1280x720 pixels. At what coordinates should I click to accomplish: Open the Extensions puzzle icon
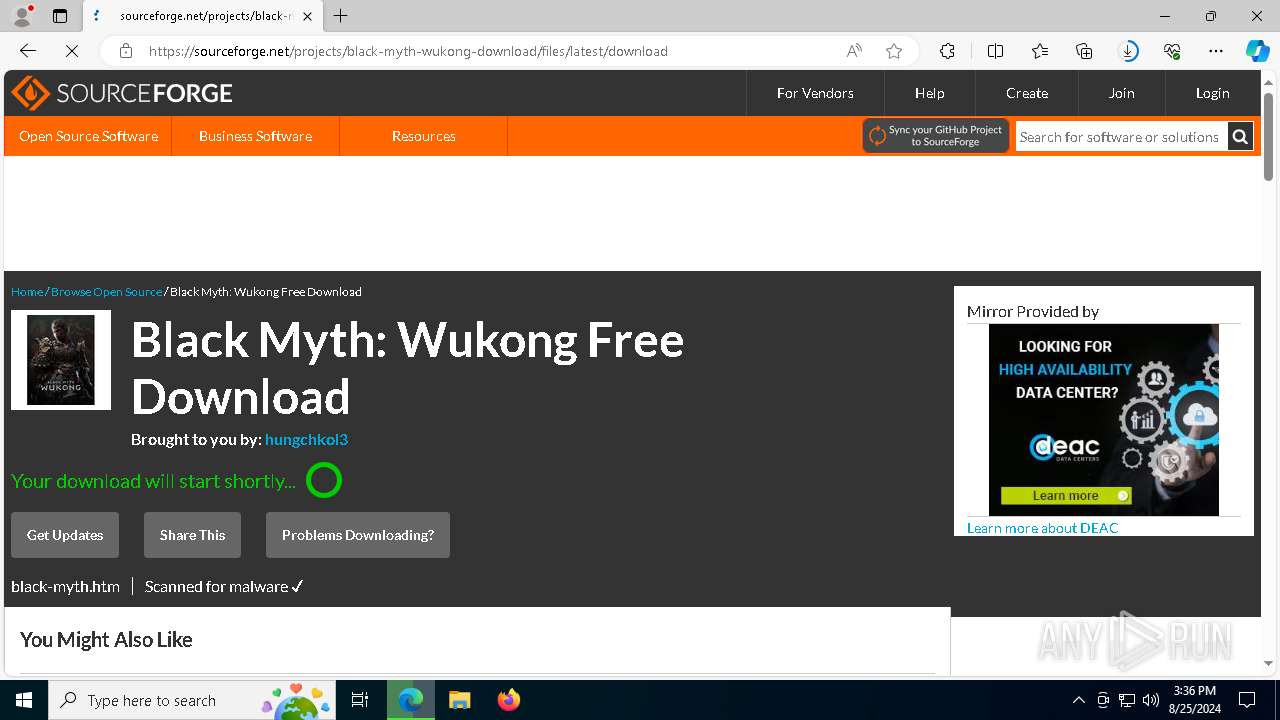[947, 51]
